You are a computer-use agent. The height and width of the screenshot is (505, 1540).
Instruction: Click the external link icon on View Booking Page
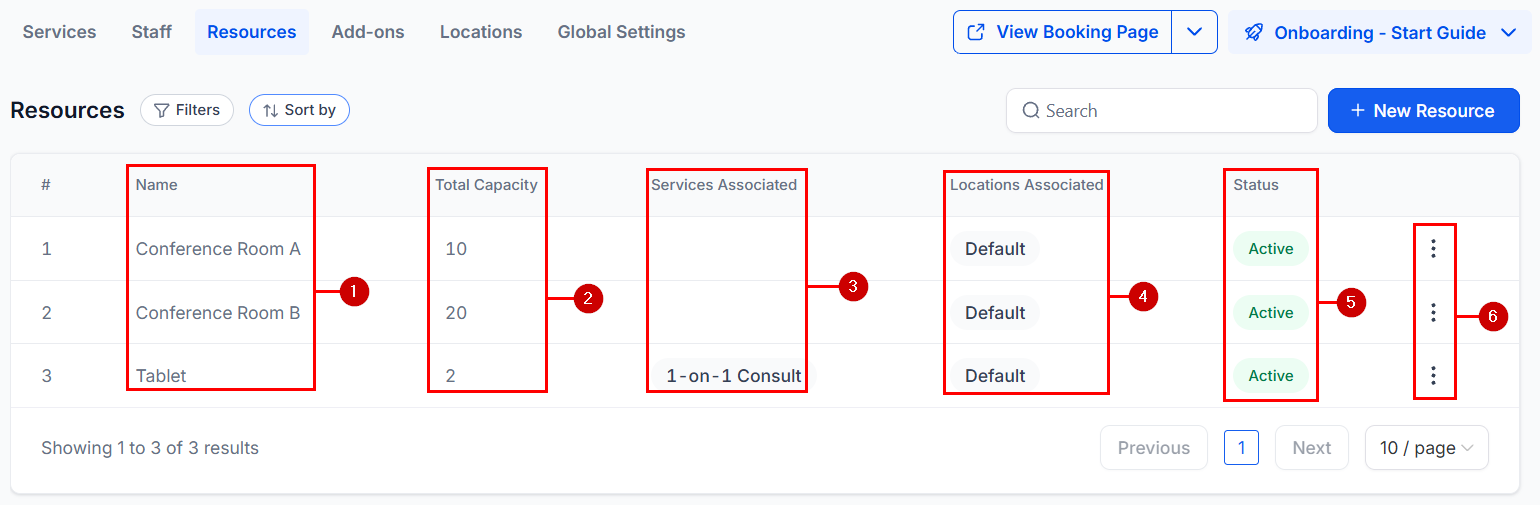click(x=976, y=33)
